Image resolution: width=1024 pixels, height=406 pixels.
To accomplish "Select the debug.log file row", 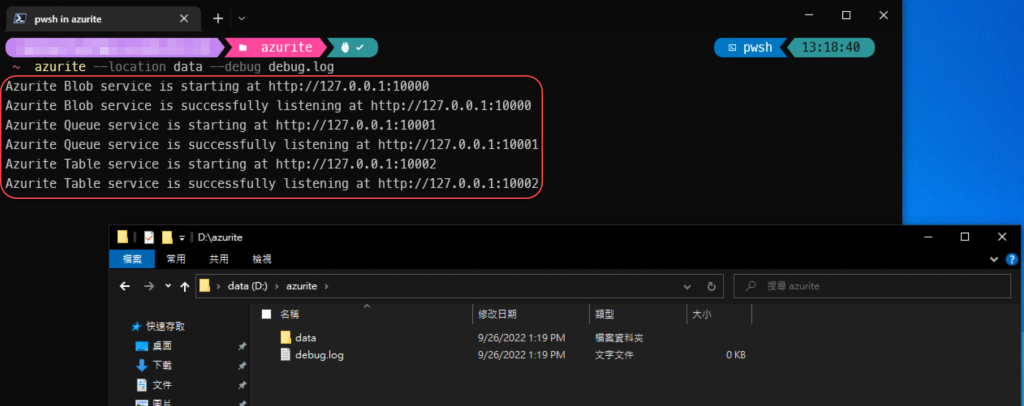I will point(503,355).
